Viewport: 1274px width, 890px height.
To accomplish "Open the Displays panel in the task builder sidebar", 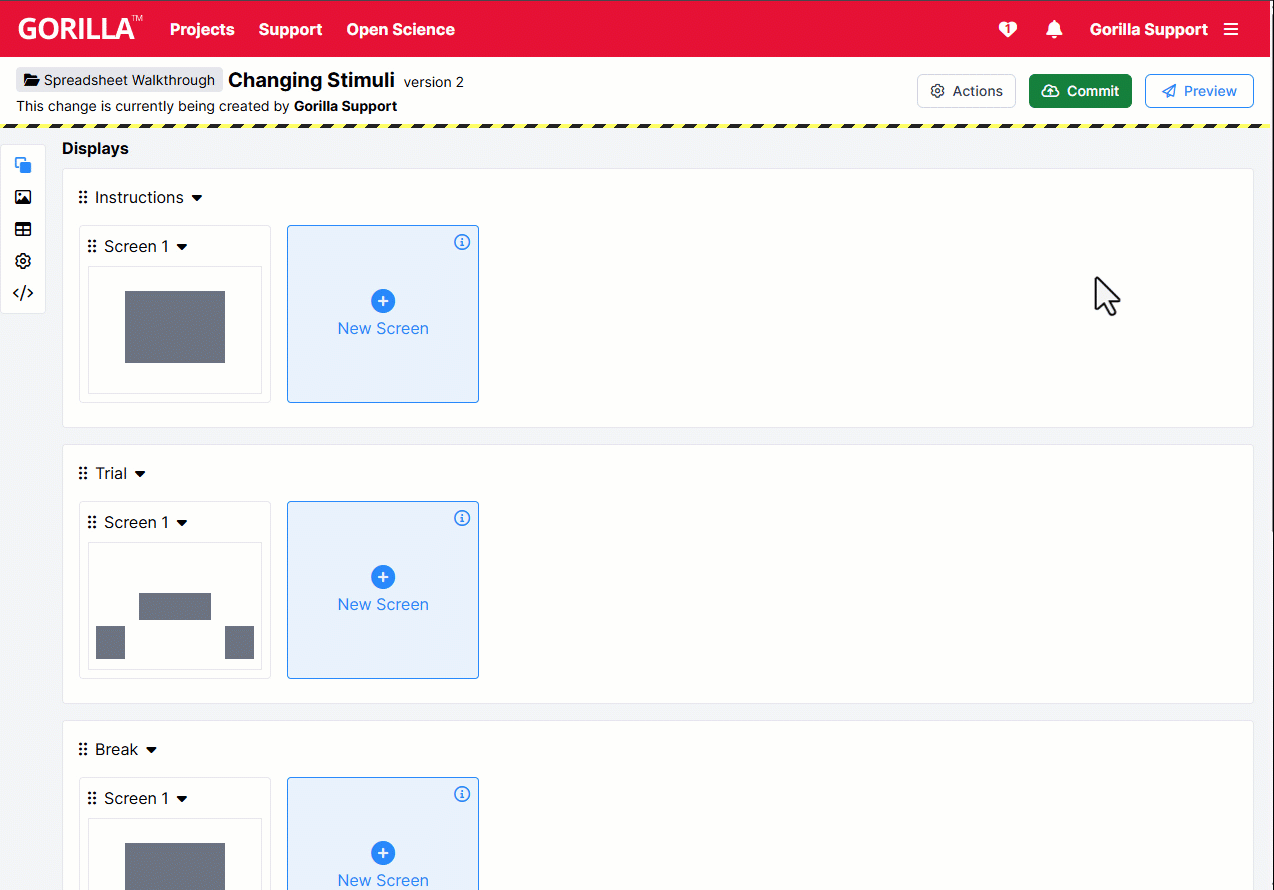I will coord(22,165).
